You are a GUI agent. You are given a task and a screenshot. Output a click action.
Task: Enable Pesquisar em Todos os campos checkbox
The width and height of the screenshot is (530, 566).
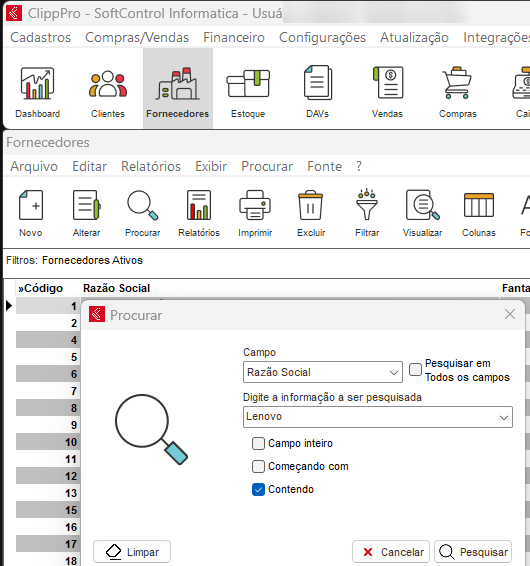click(415, 370)
